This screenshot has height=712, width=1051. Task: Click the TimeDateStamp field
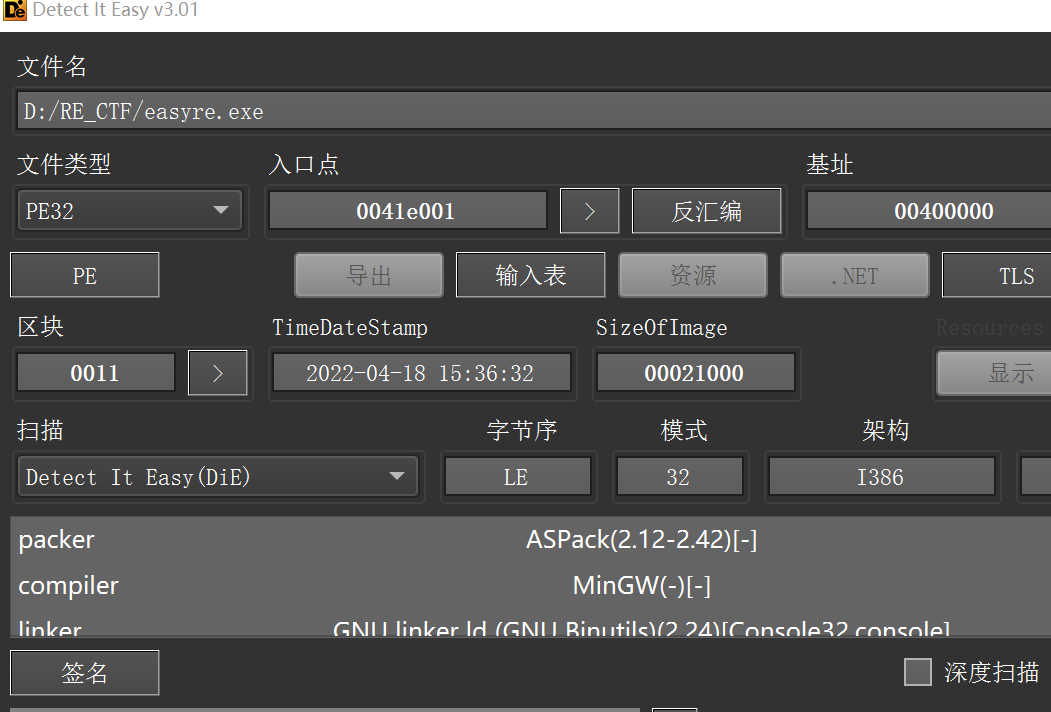point(421,372)
